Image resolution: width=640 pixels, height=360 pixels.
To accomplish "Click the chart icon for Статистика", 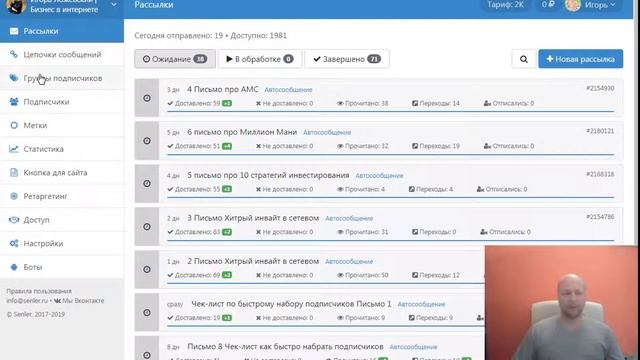I will 14,149.
